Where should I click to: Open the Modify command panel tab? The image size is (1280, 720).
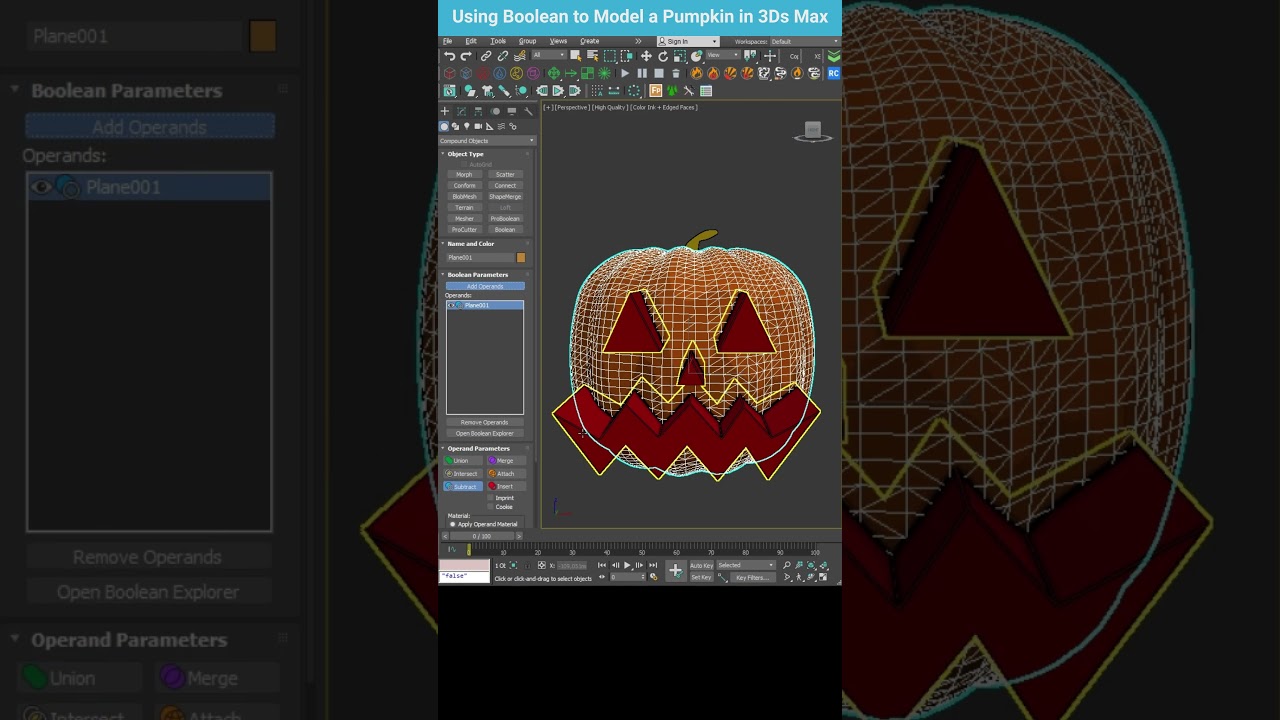(461, 111)
